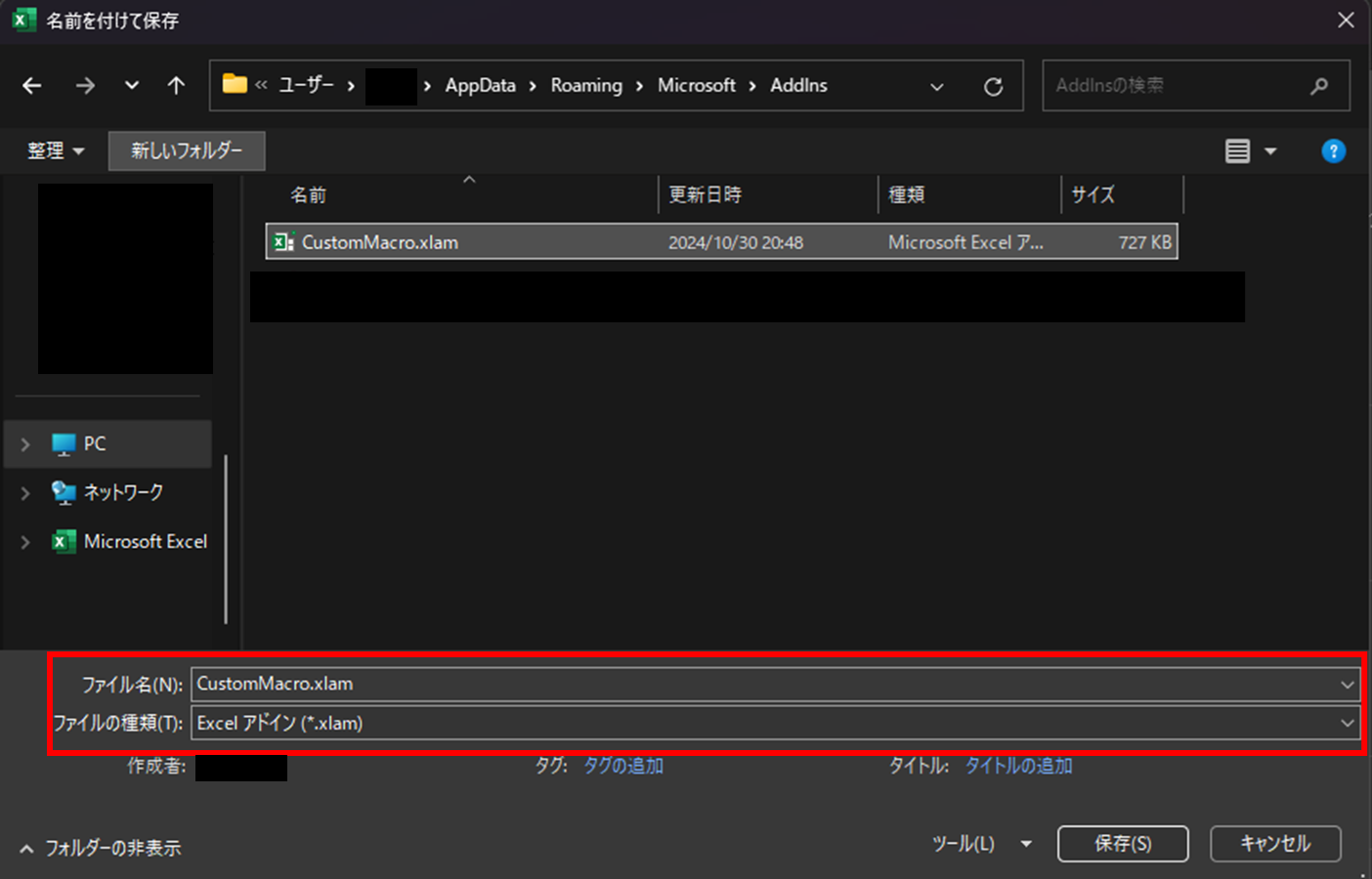Click the AppData breadcrumb segment
1372x879 pixels.
[480, 85]
